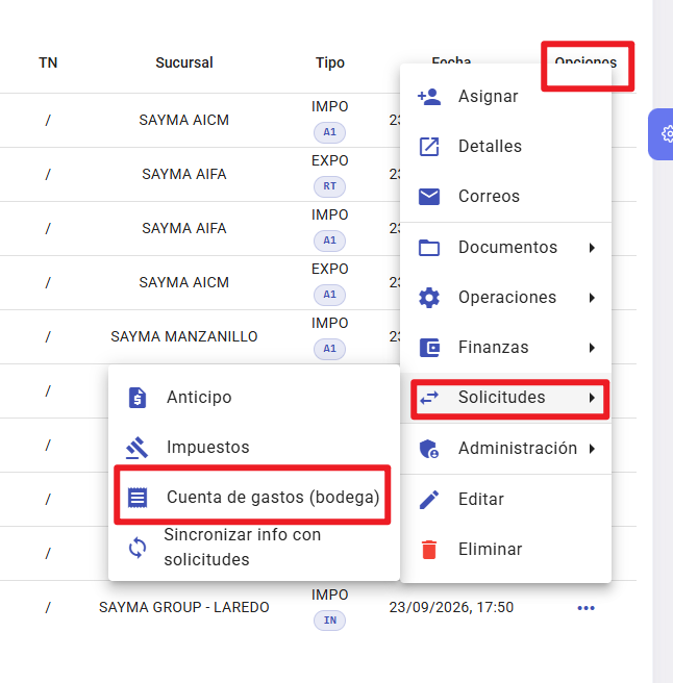673x683 pixels.
Task: Click the Sincronizar refresh-arrows icon
Action: pyautogui.click(x=137, y=548)
